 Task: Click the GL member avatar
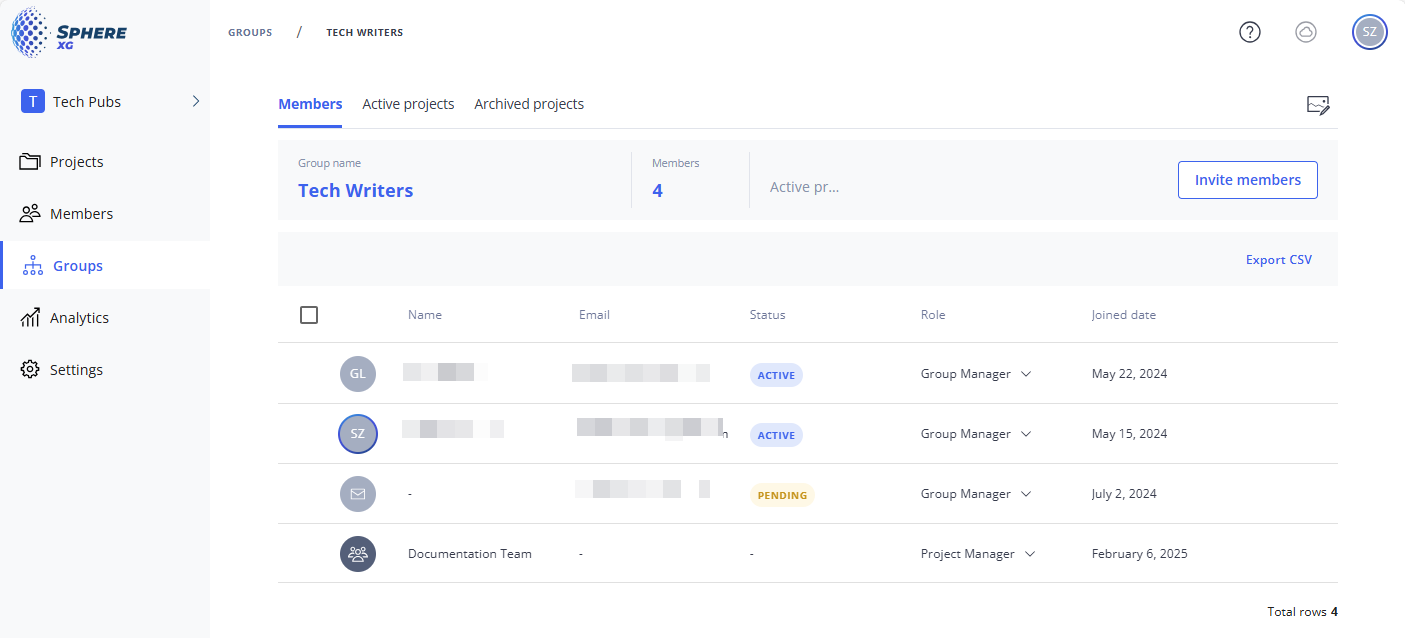pyautogui.click(x=358, y=374)
